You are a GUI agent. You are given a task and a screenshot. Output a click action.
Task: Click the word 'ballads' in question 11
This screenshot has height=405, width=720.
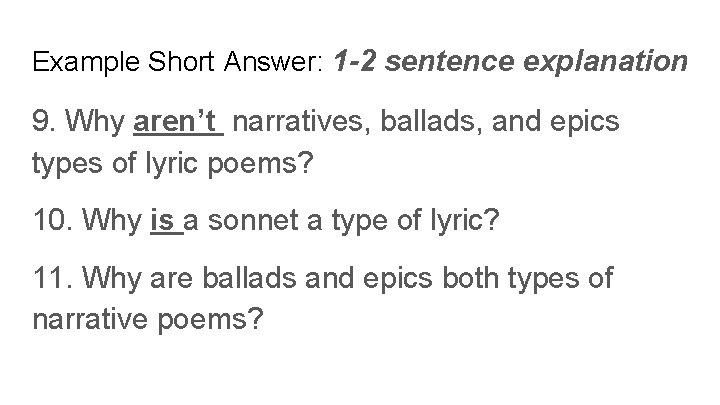[249, 278]
